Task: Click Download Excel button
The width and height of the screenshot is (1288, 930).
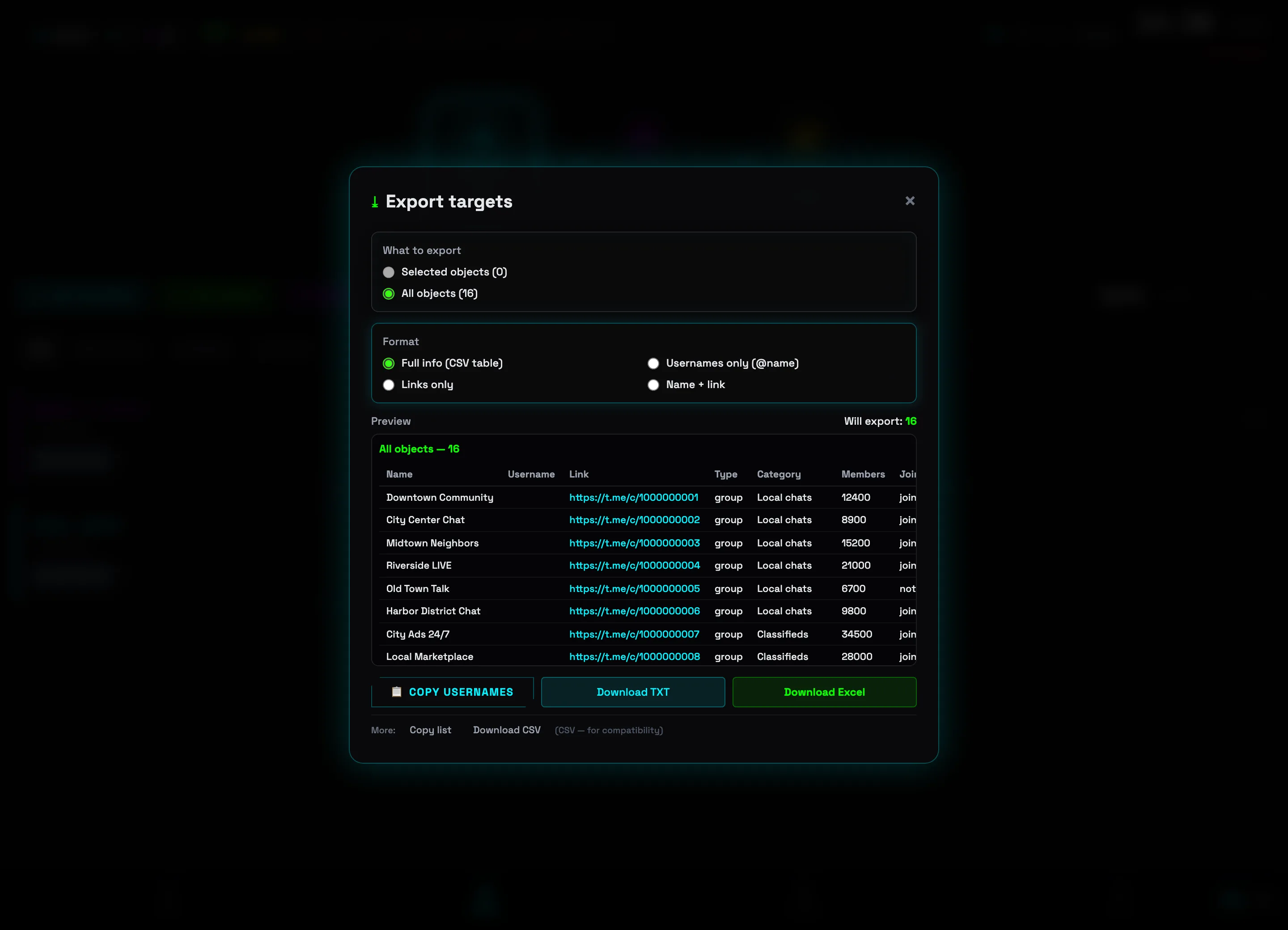Action: [x=824, y=692]
